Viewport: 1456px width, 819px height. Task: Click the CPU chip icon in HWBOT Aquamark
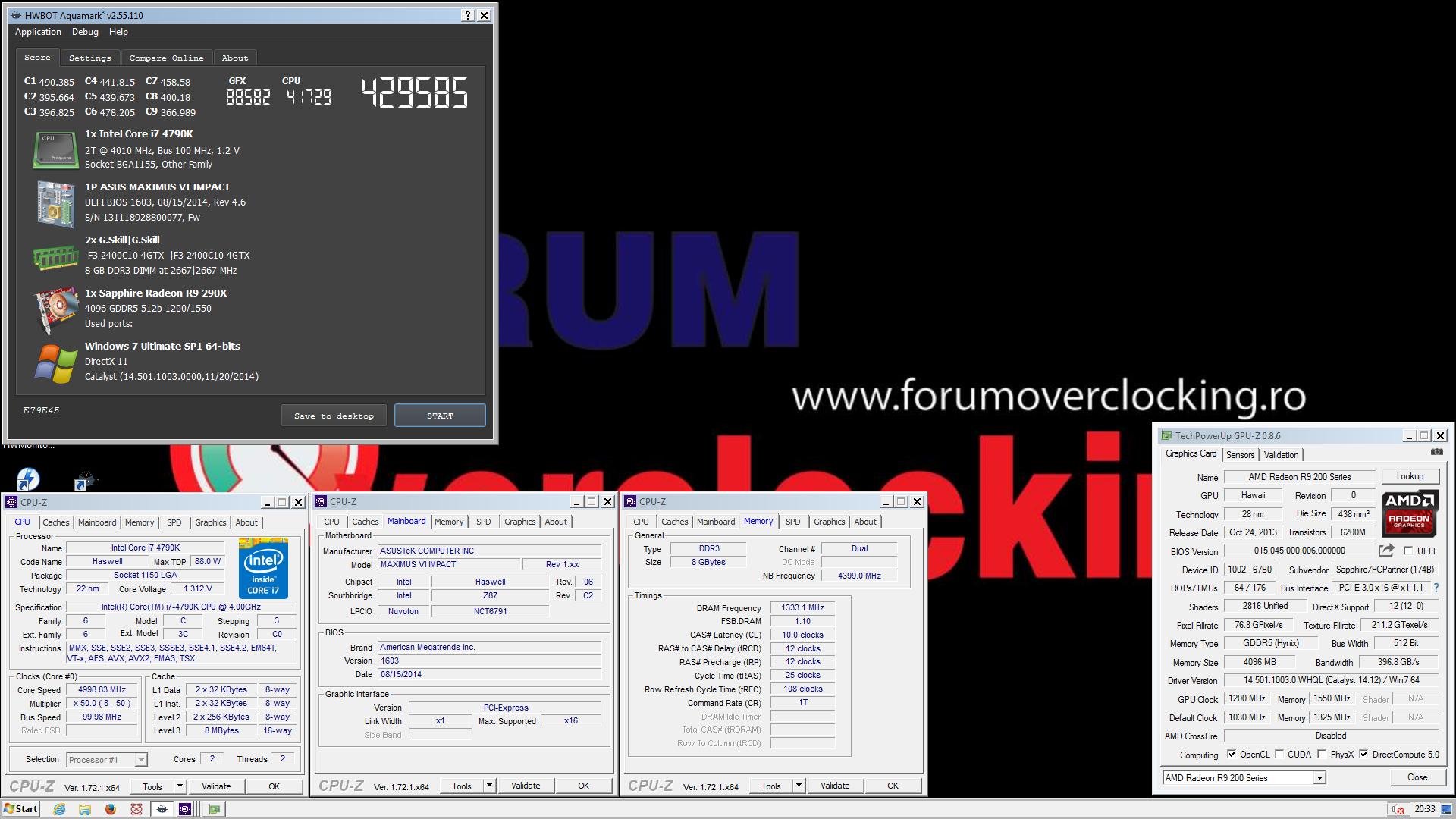[x=55, y=149]
